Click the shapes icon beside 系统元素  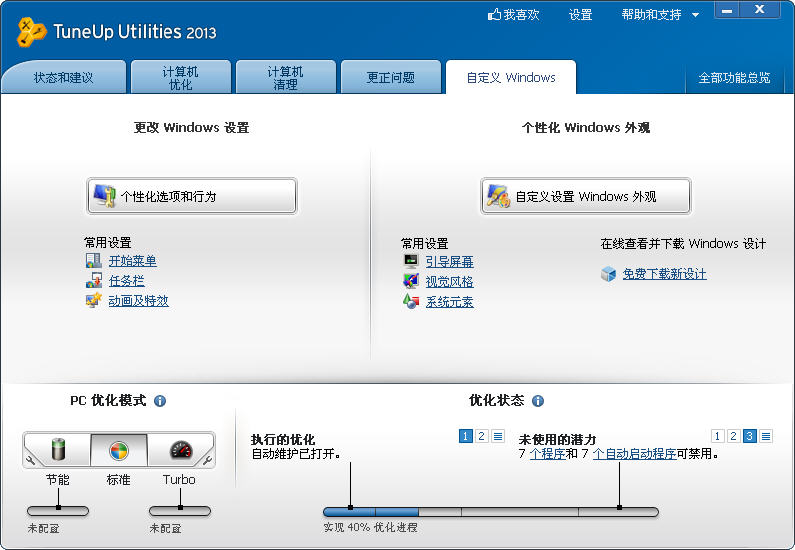[x=411, y=302]
